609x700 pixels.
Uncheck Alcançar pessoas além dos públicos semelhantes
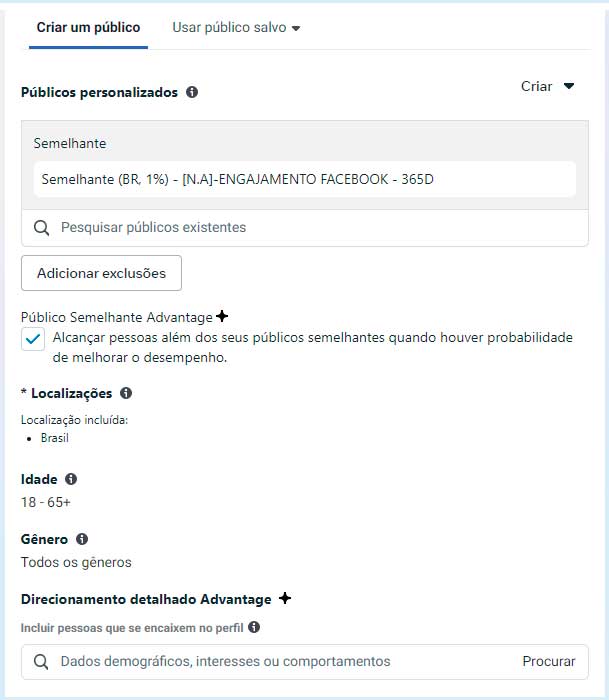pos(33,339)
